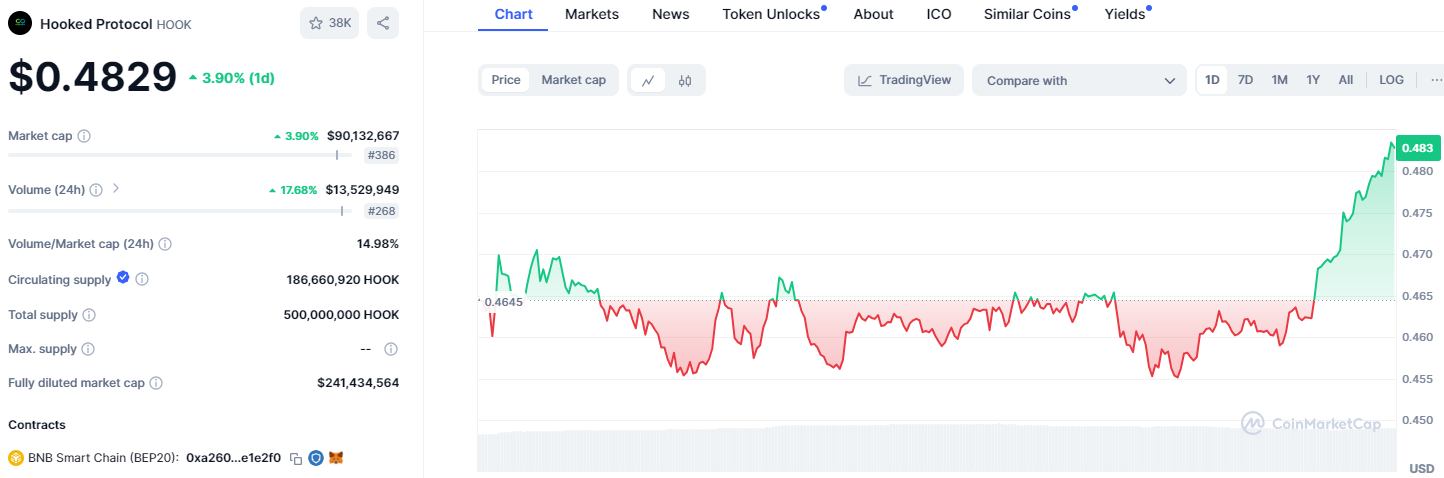Open the more options ellipsis on chart
The image size is (1444, 478).
click(1436, 80)
